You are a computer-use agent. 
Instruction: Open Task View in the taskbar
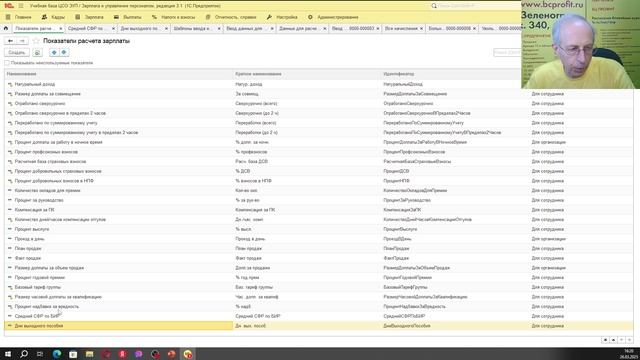point(40,354)
